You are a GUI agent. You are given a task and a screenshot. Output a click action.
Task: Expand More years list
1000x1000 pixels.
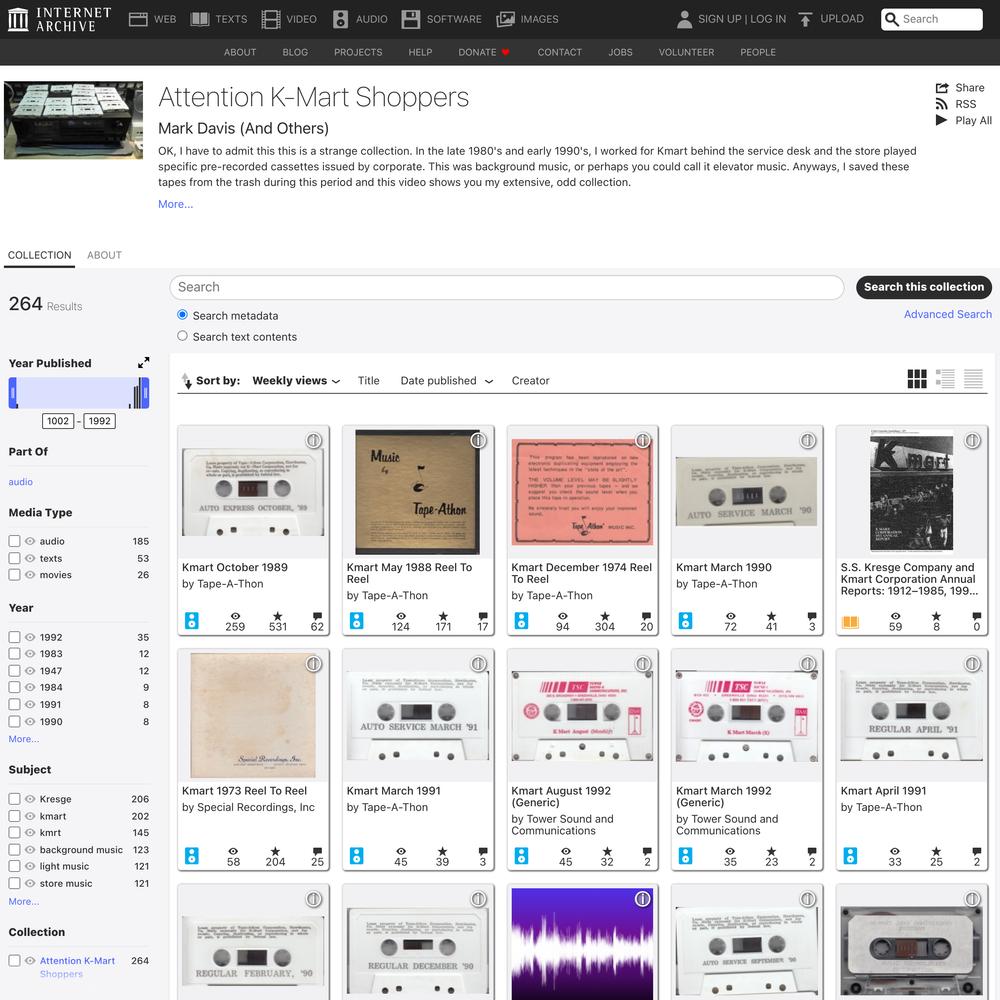24,739
